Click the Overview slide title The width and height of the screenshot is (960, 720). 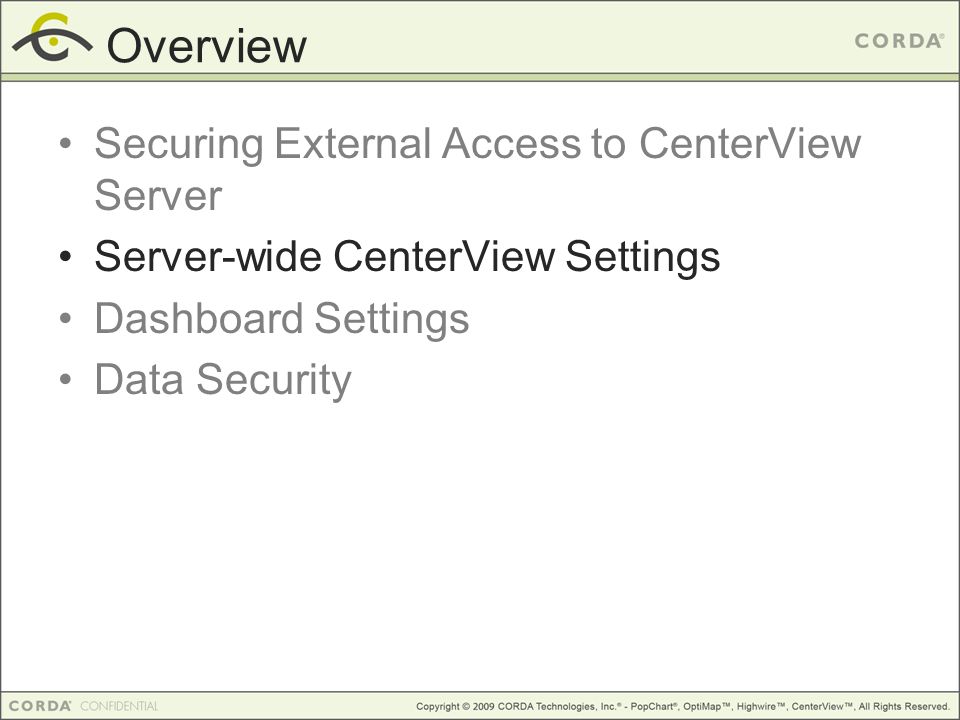(207, 46)
